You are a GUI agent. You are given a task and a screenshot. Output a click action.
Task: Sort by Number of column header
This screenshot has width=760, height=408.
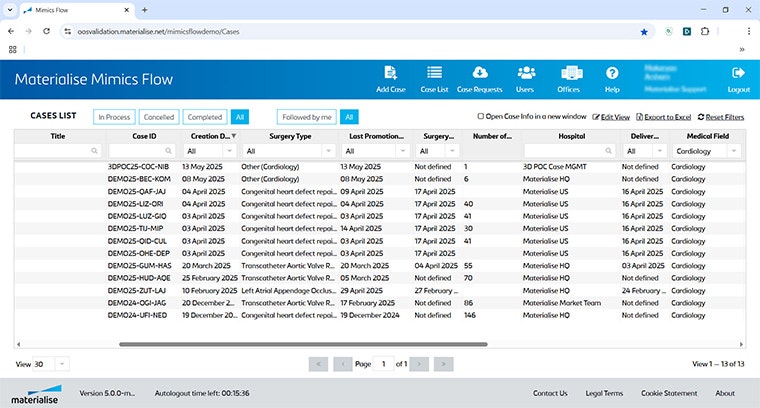[492, 136]
